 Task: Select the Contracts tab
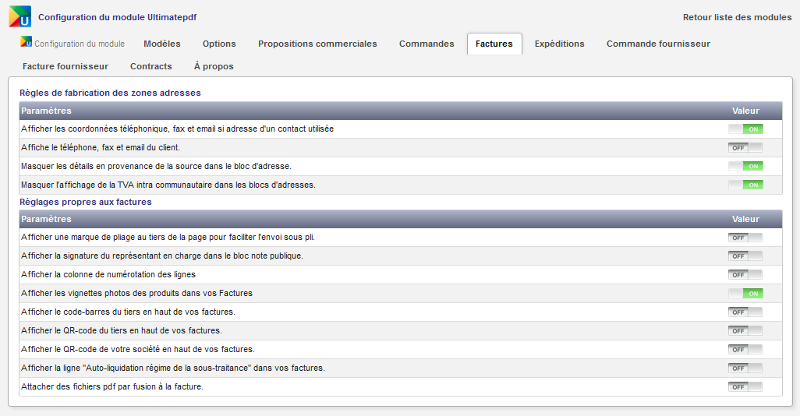point(151,66)
